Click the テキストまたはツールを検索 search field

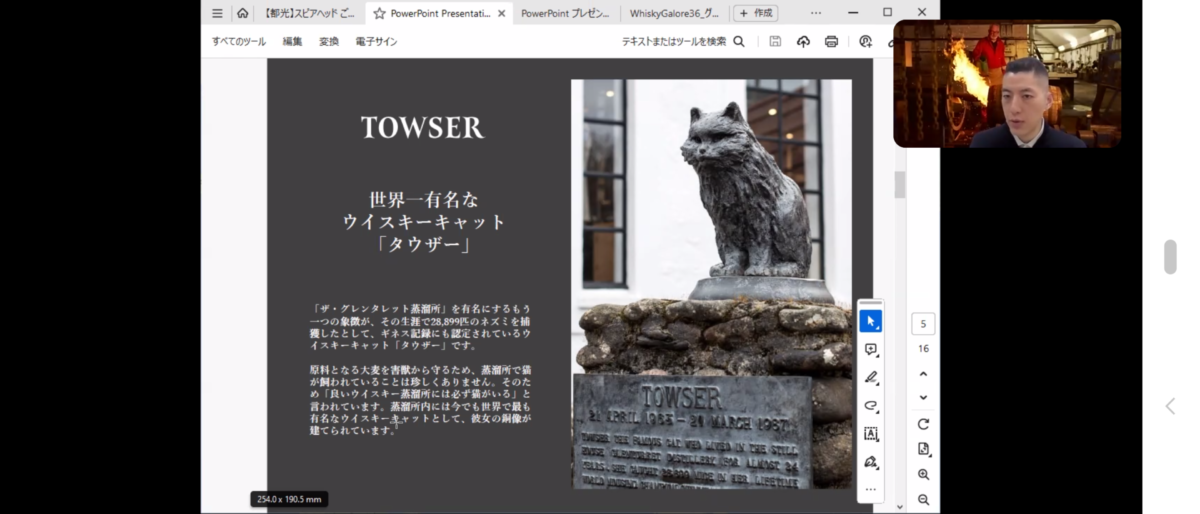point(674,41)
